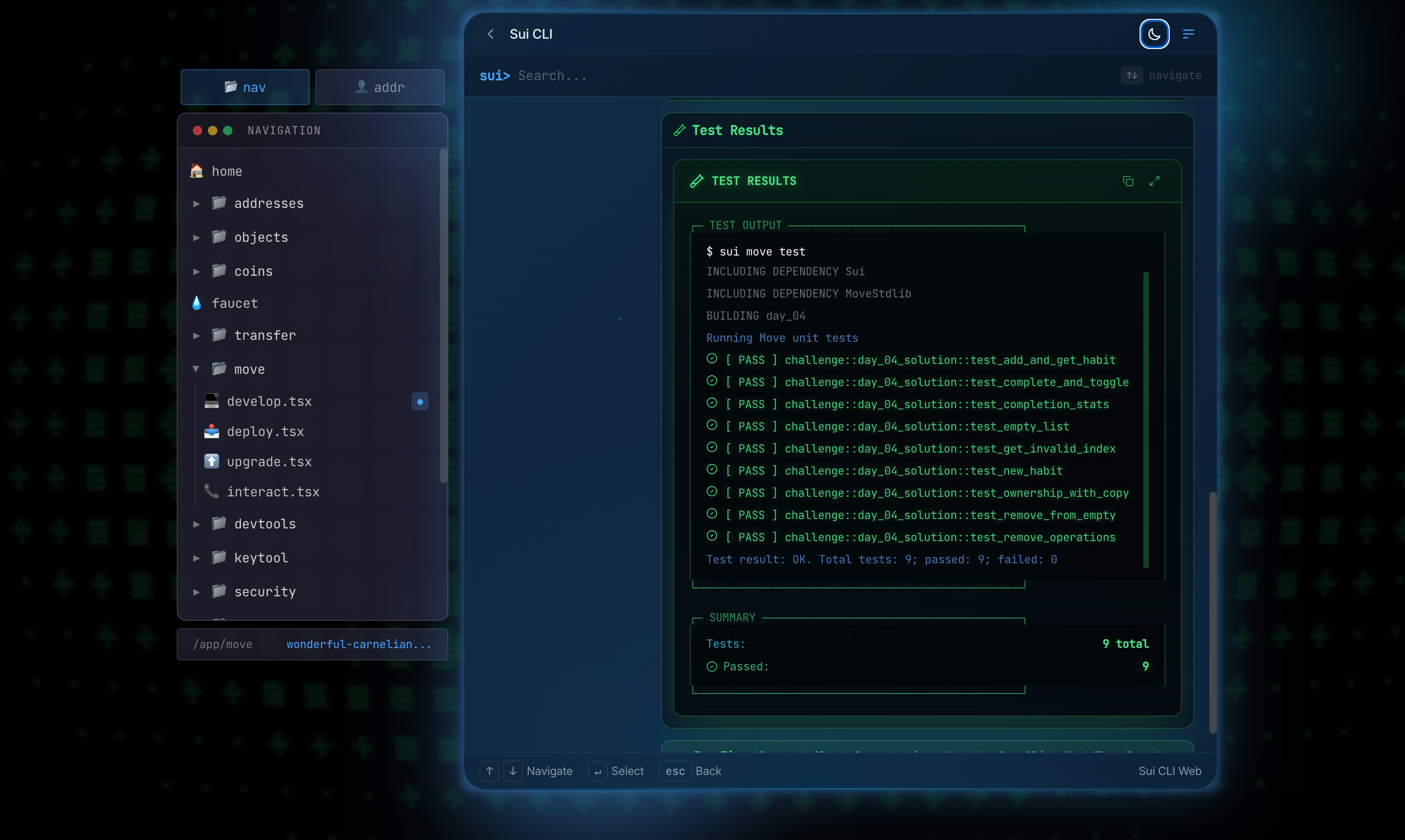Open the upgrade.tsx file

click(x=269, y=462)
